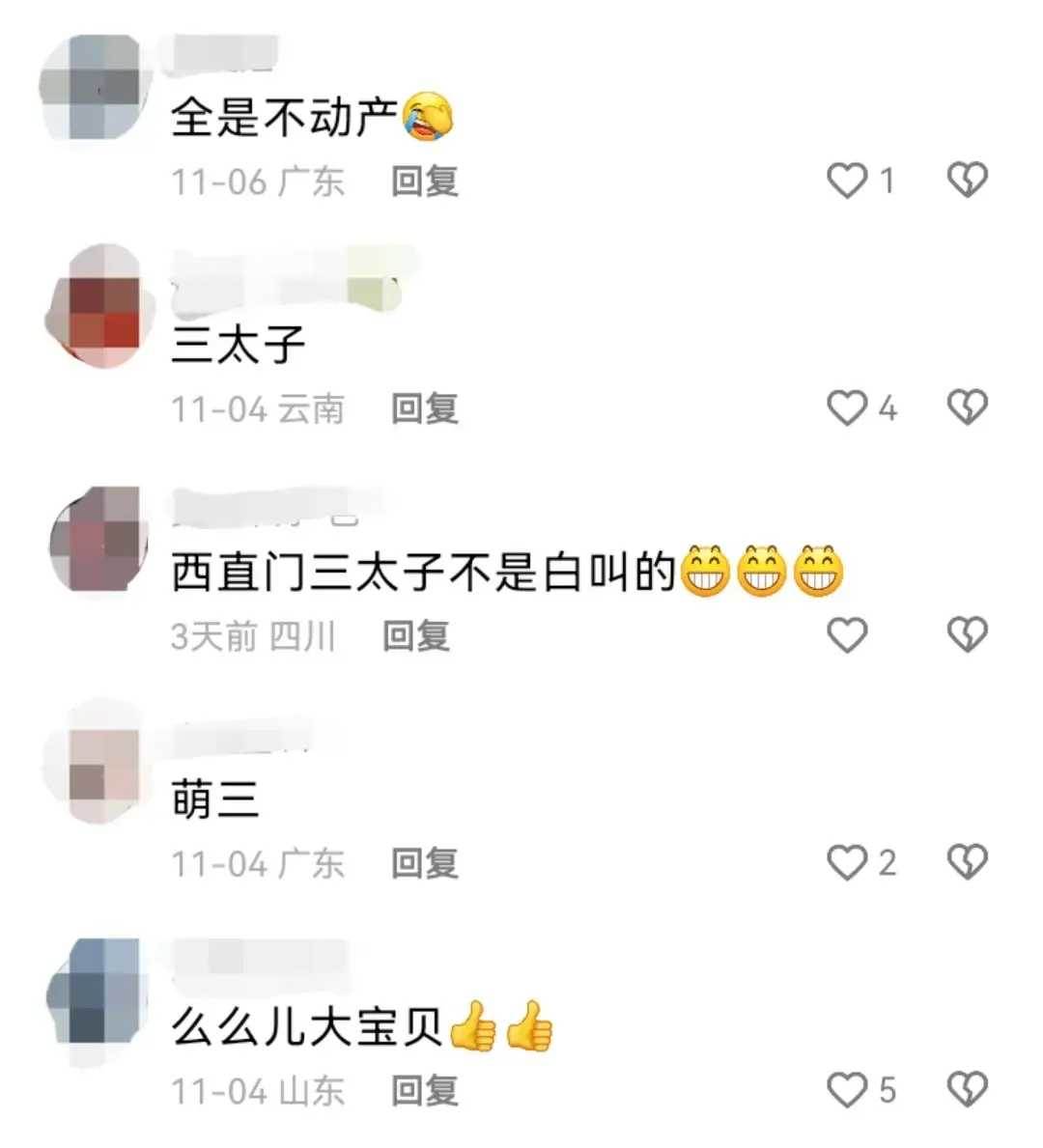Reply to the 么么儿大宝贝 comment from 山东
Screen dimensions: 1043x1148
(425, 1091)
